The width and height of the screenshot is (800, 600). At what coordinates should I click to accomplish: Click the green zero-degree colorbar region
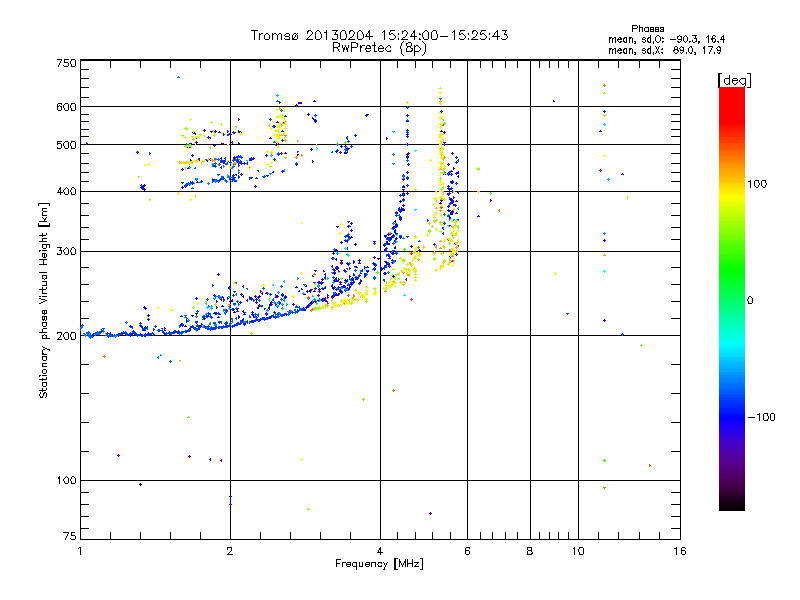coord(732,300)
